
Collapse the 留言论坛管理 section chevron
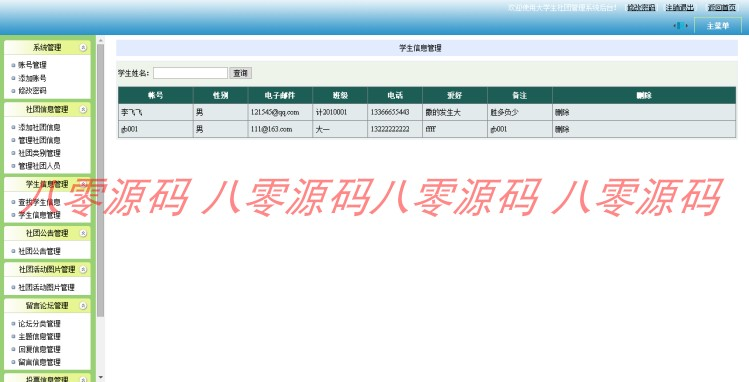pos(84,306)
